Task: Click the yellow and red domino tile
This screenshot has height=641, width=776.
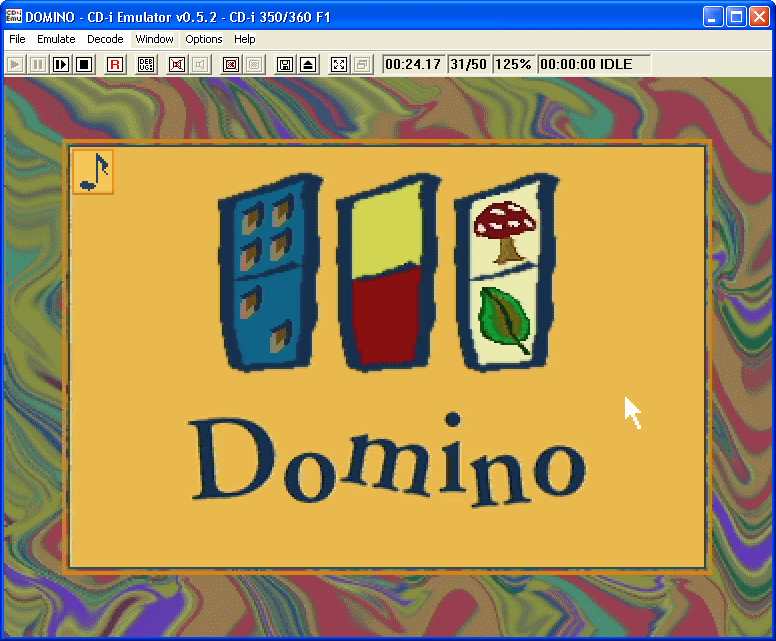Action: (385, 274)
